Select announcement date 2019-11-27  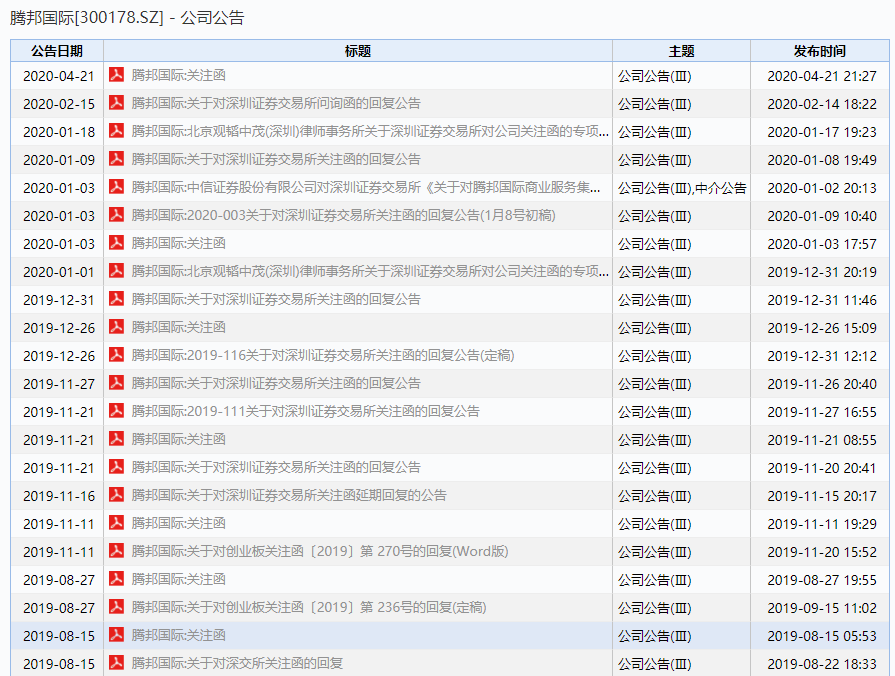tap(59, 384)
